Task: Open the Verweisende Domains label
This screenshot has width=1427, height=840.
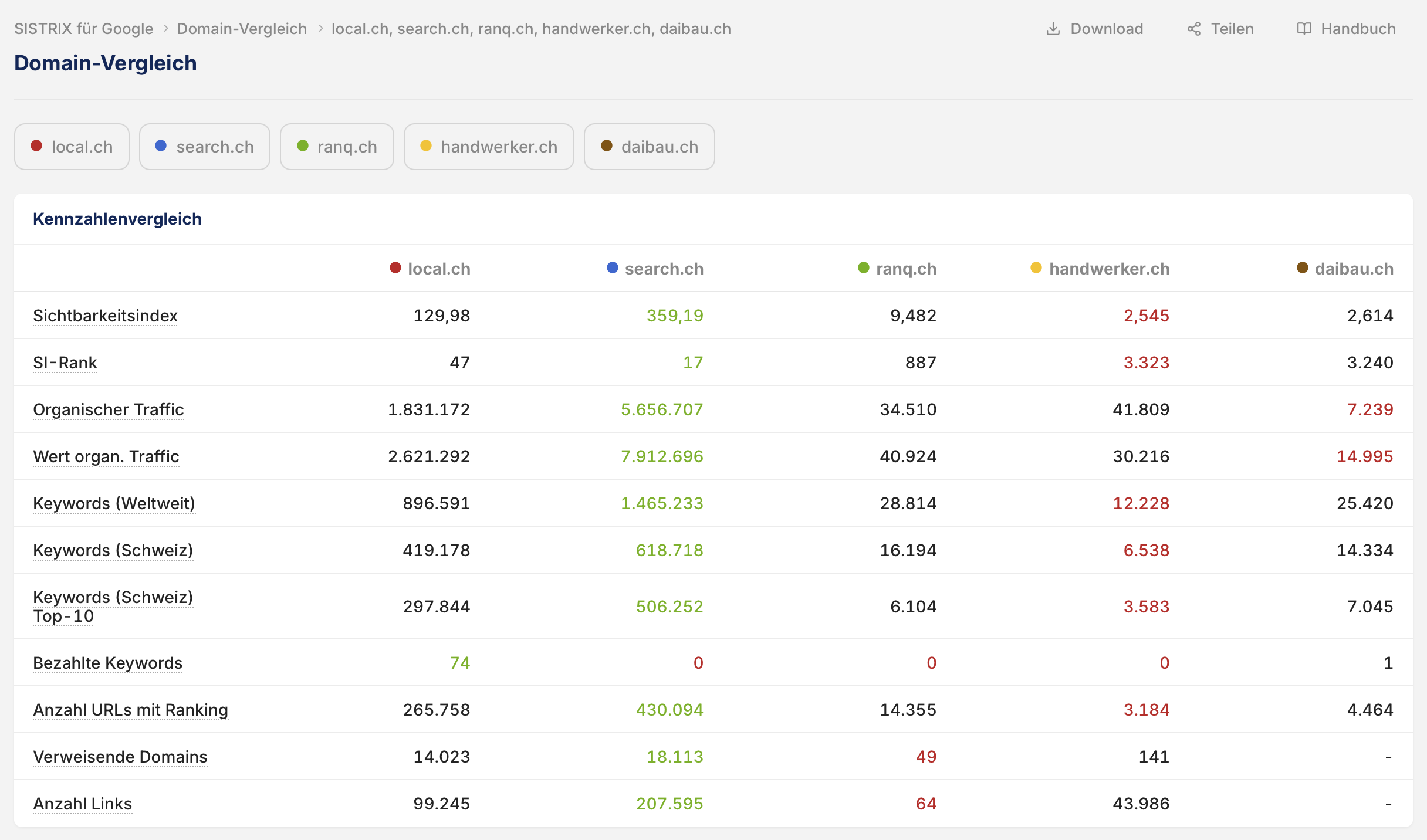Action: (120, 757)
